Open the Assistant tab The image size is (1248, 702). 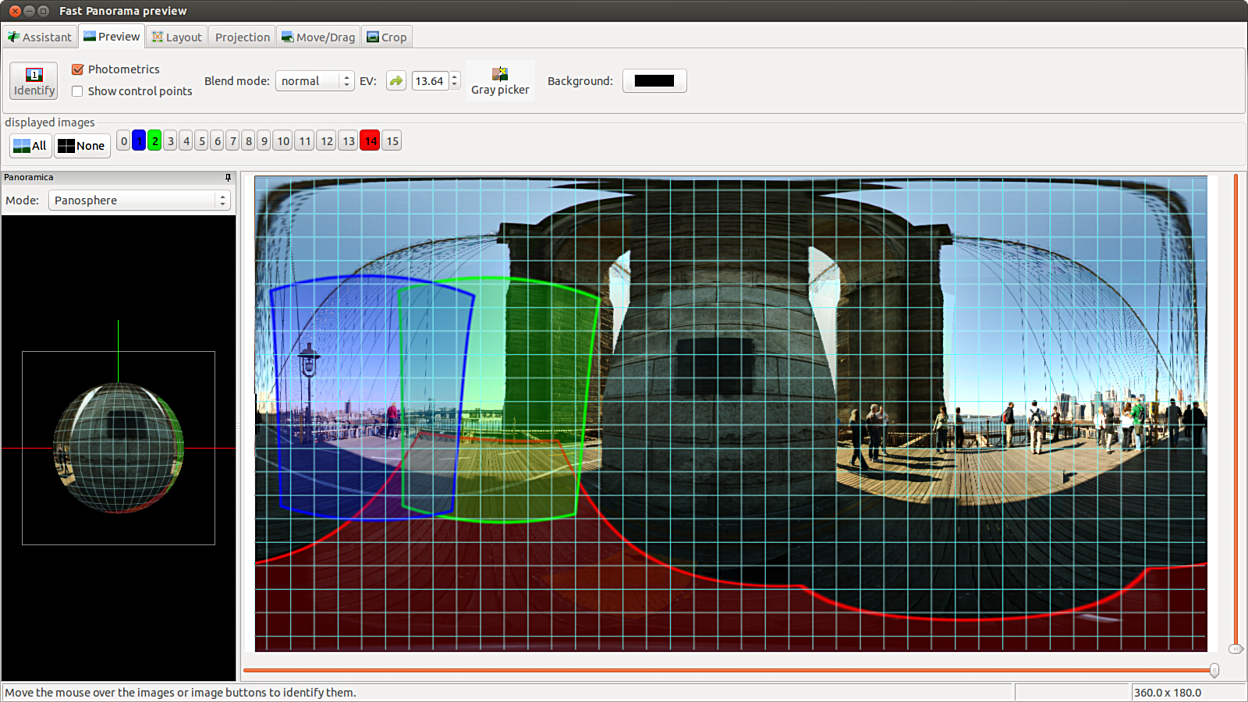point(40,37)
